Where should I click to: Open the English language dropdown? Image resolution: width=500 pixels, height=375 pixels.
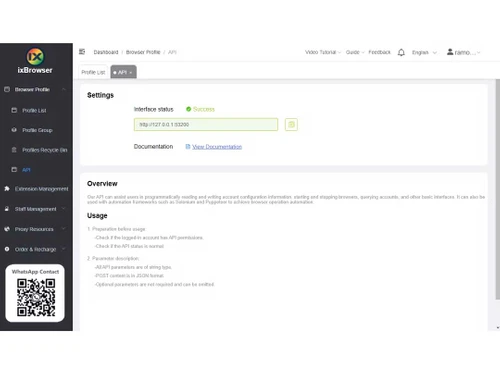pos(424,52)
